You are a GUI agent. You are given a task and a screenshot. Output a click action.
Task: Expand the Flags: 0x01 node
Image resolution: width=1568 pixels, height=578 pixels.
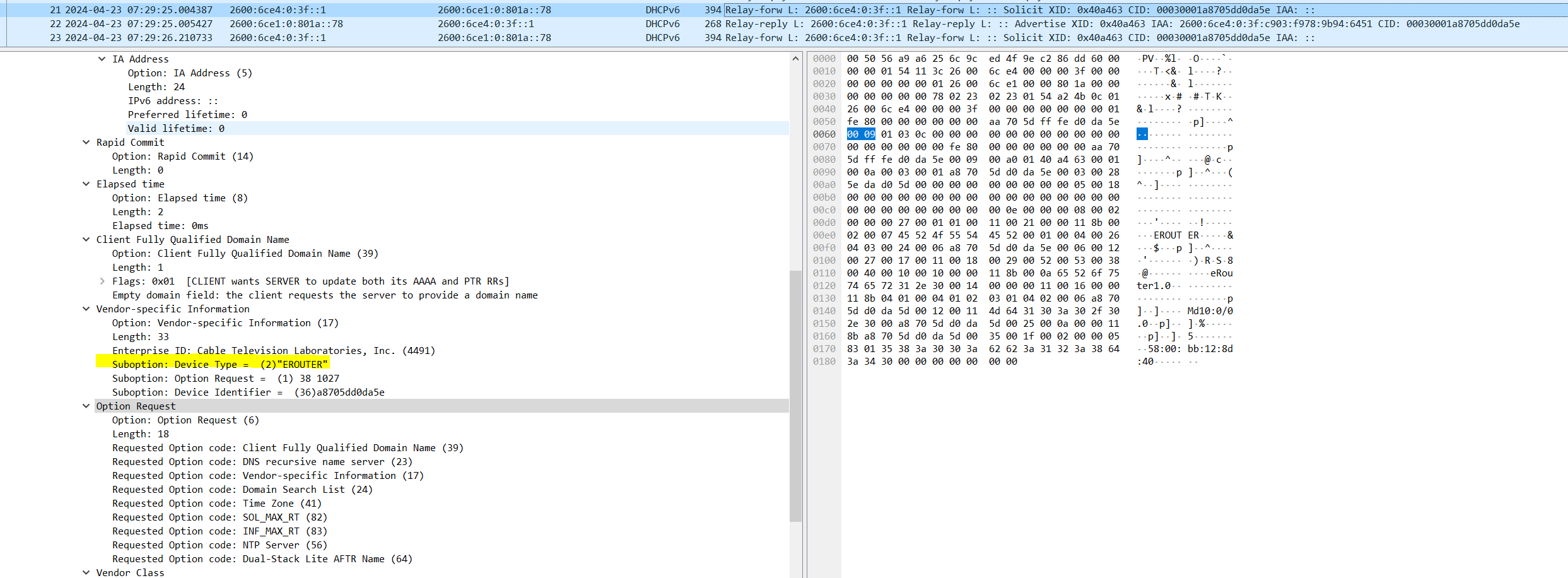point(102,281)
